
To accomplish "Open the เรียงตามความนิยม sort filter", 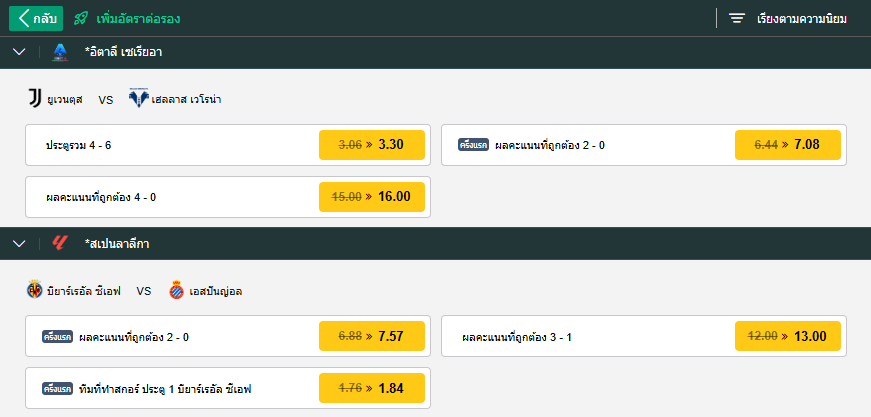I will [x=802, y=19].
